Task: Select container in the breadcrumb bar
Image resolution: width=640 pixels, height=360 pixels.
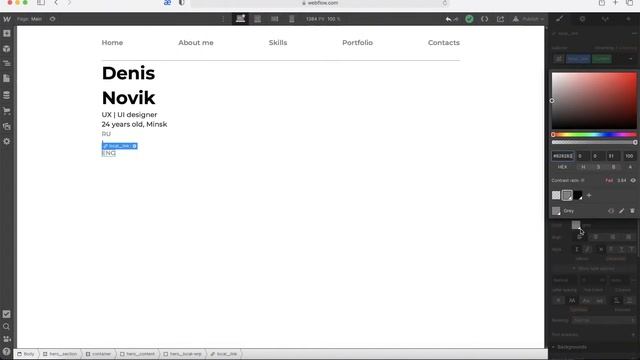Action: pos(99,354)
